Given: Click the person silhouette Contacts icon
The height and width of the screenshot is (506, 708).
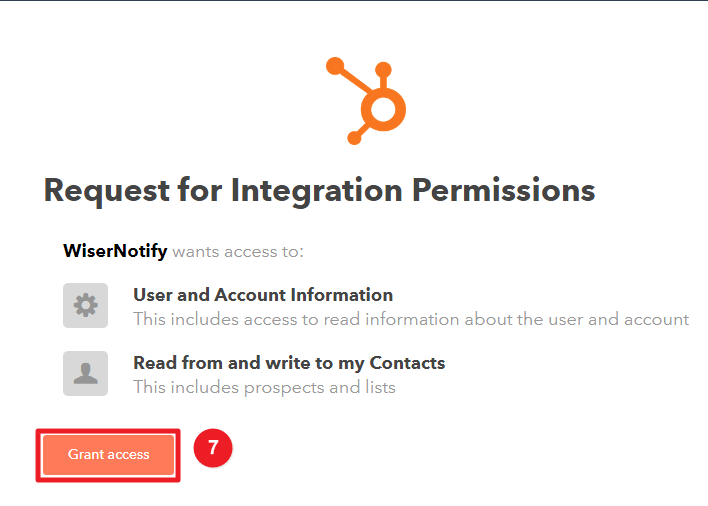Looking at the screenshot, I should pyautogui.click(x=85, y=373).
